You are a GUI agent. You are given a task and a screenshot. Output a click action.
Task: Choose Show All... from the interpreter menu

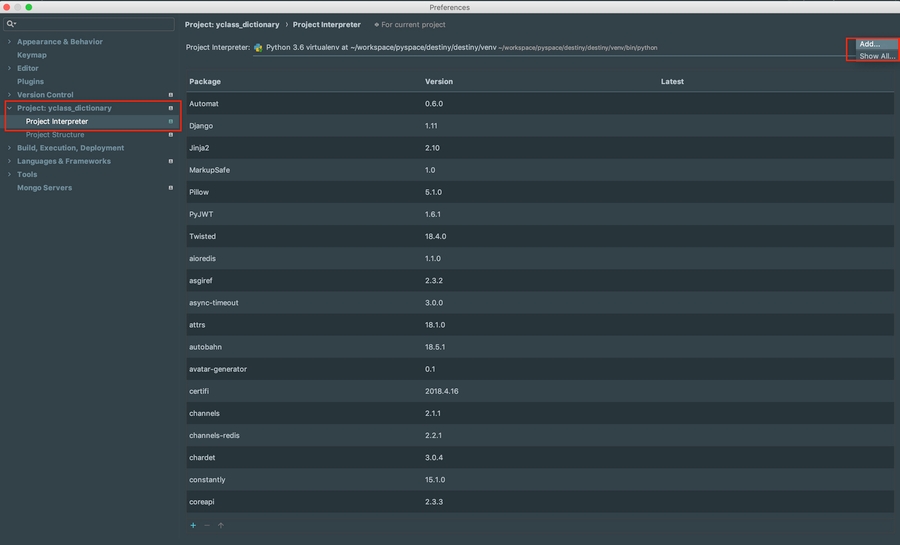click(x=876, y=56)
